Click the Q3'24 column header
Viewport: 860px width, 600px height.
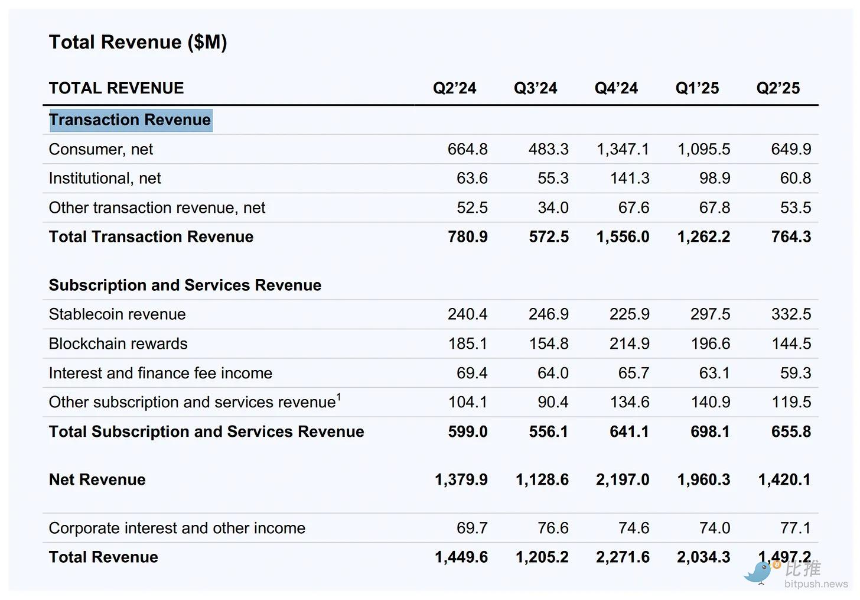pyautogui.click(x=535, y=88)
